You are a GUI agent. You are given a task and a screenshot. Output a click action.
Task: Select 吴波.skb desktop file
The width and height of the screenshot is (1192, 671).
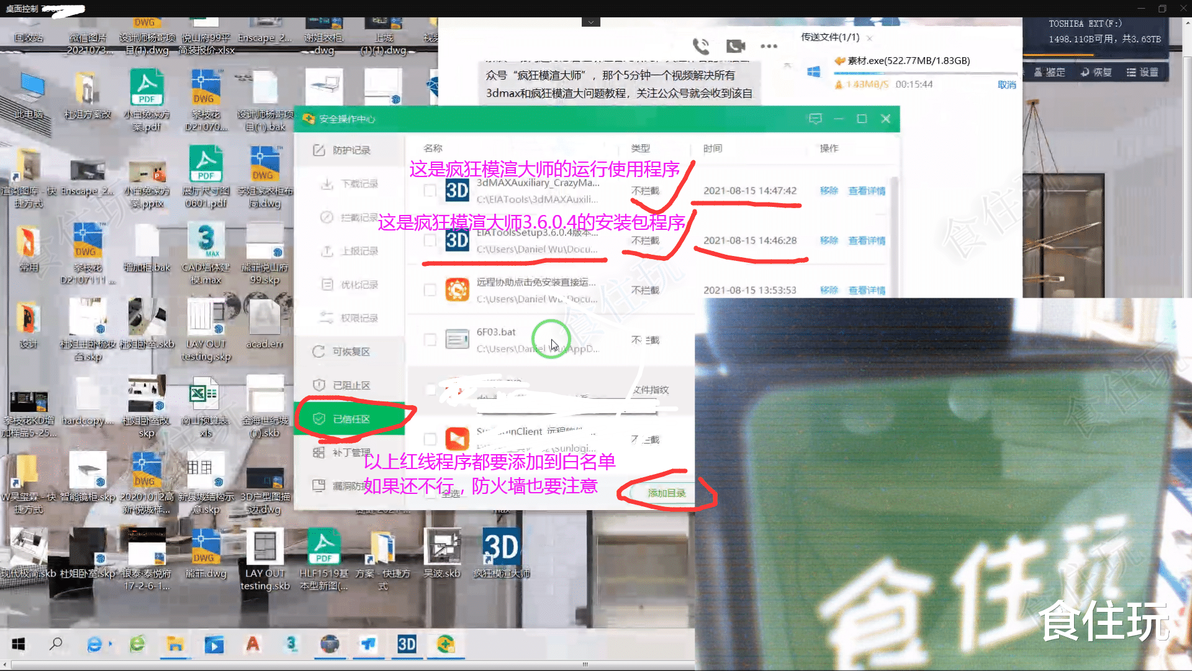pos(442,553)
